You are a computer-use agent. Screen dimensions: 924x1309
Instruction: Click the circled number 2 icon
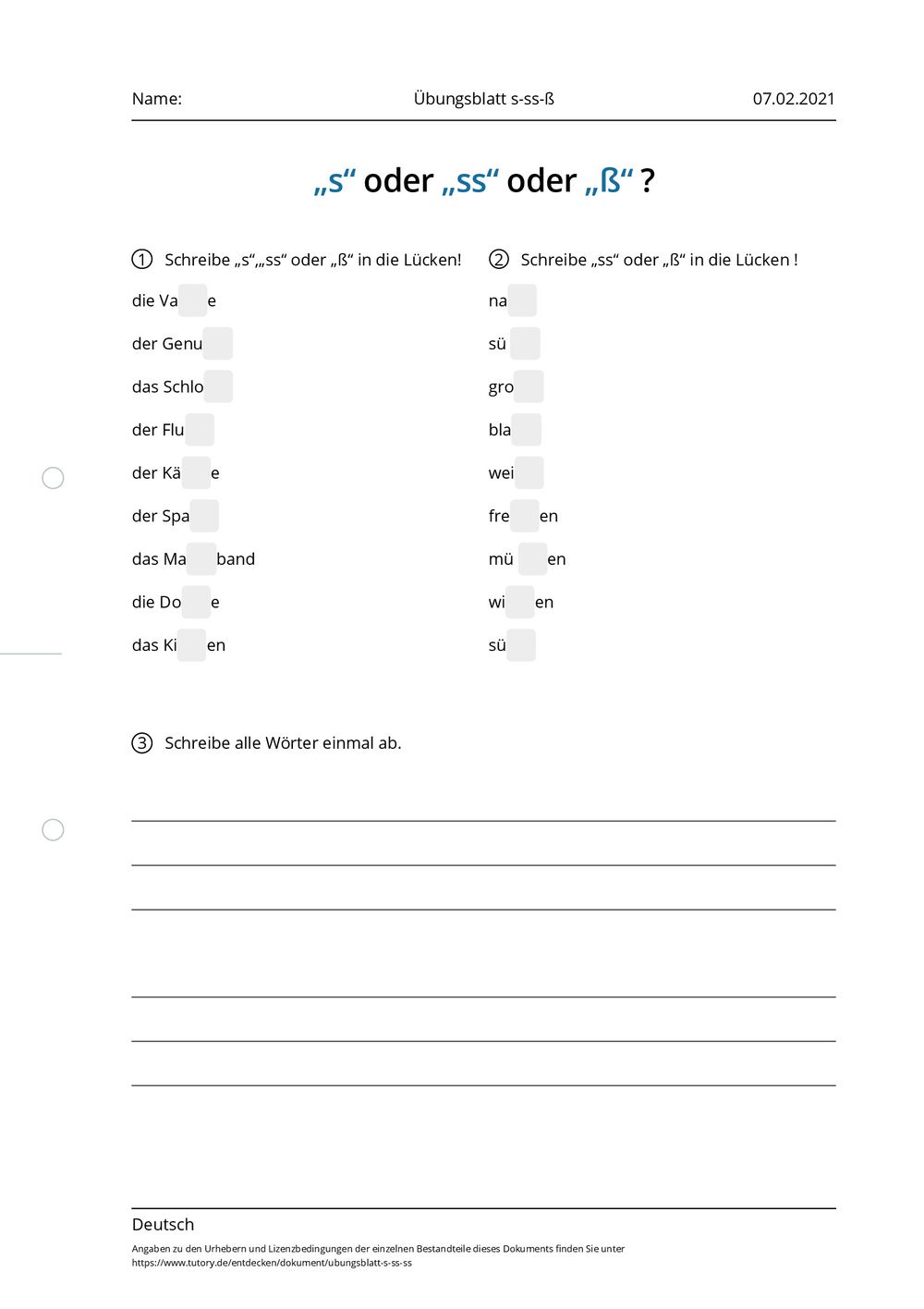pos(499,260)
